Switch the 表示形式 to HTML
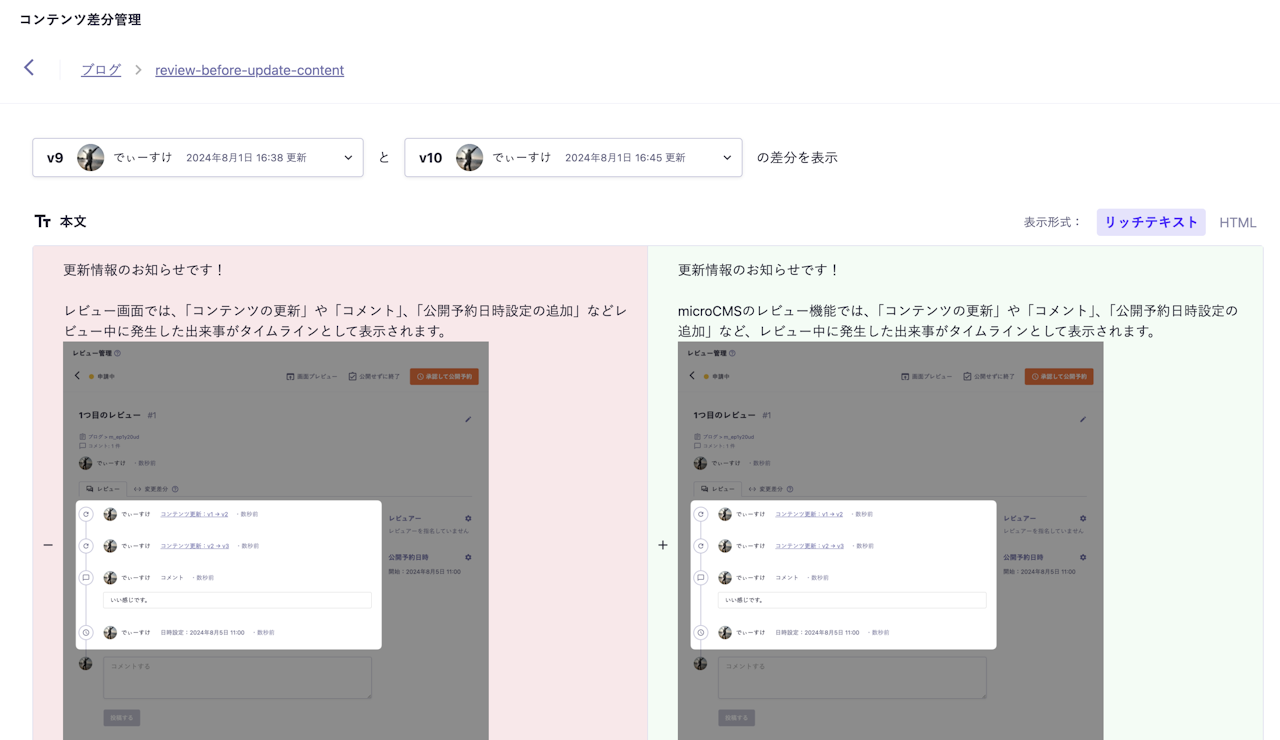The image size is (1280, 740). (1237, 222)
